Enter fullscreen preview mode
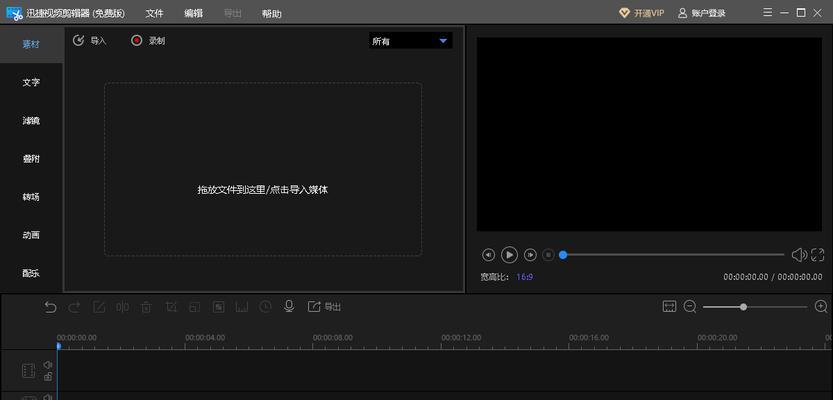 [817, 255]
